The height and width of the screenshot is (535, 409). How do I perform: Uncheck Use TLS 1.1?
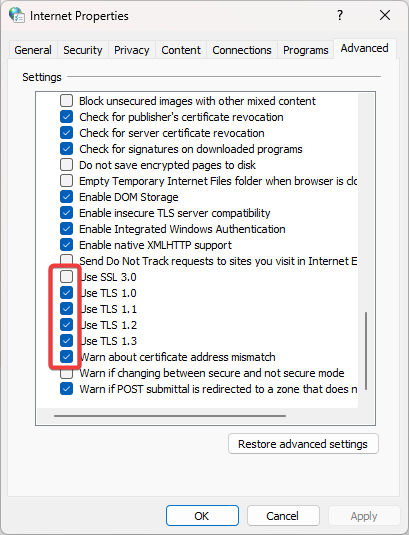(67, 308)
